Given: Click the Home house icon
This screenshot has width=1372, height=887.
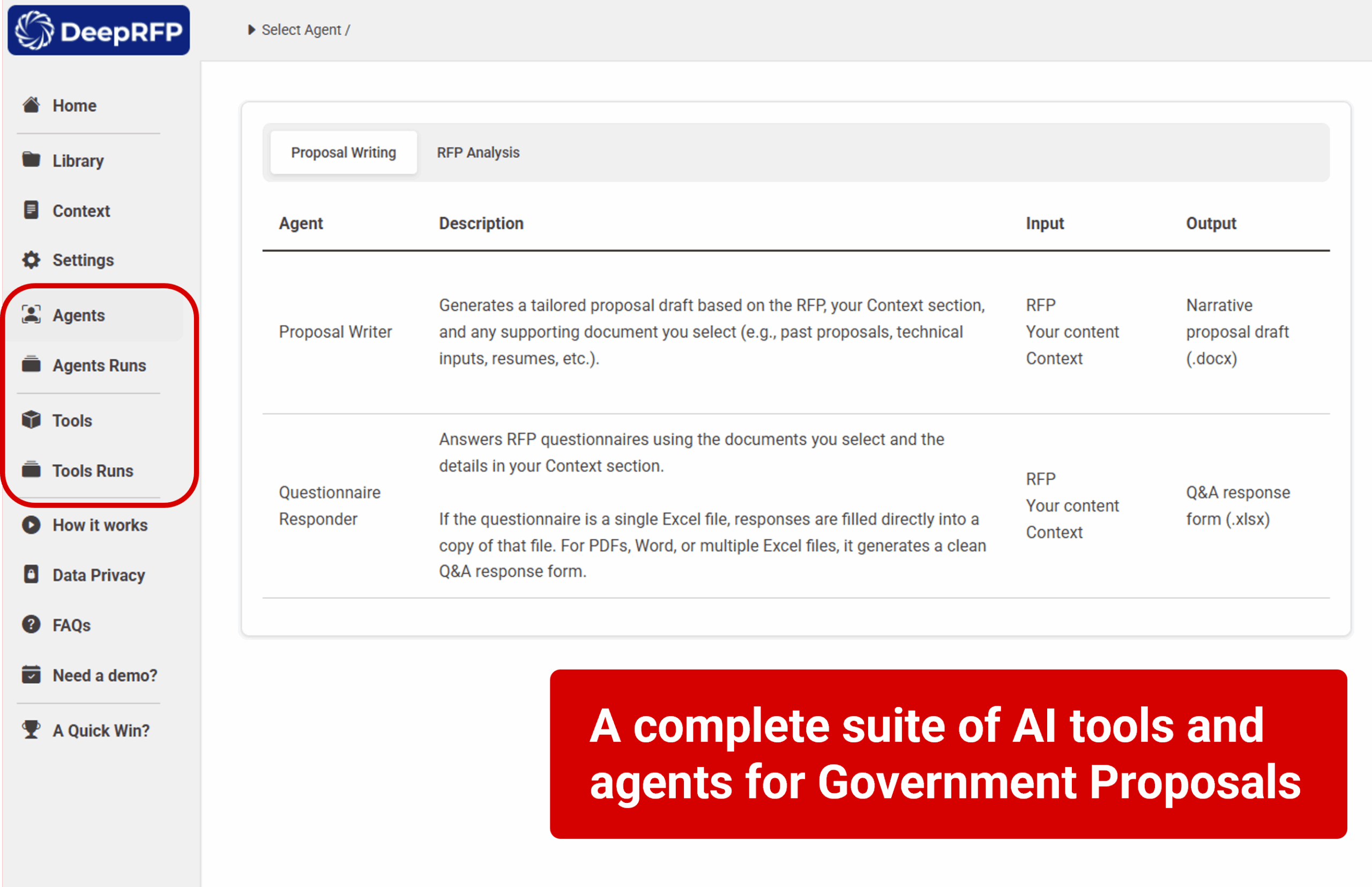Looking at the screenshot, I should pyautogui.click(x=31, y=105).
